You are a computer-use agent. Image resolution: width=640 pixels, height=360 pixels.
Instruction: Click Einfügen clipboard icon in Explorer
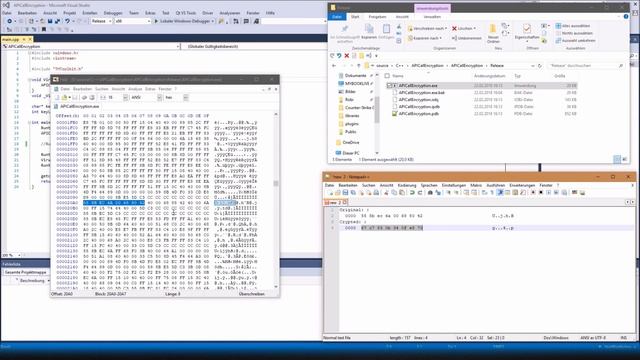[386, 31]
